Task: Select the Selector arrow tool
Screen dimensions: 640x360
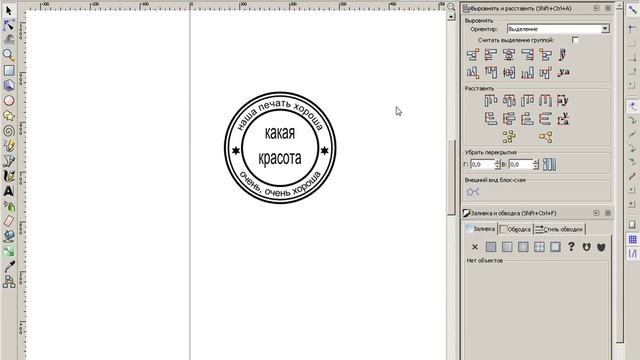Action: (9, 10)
